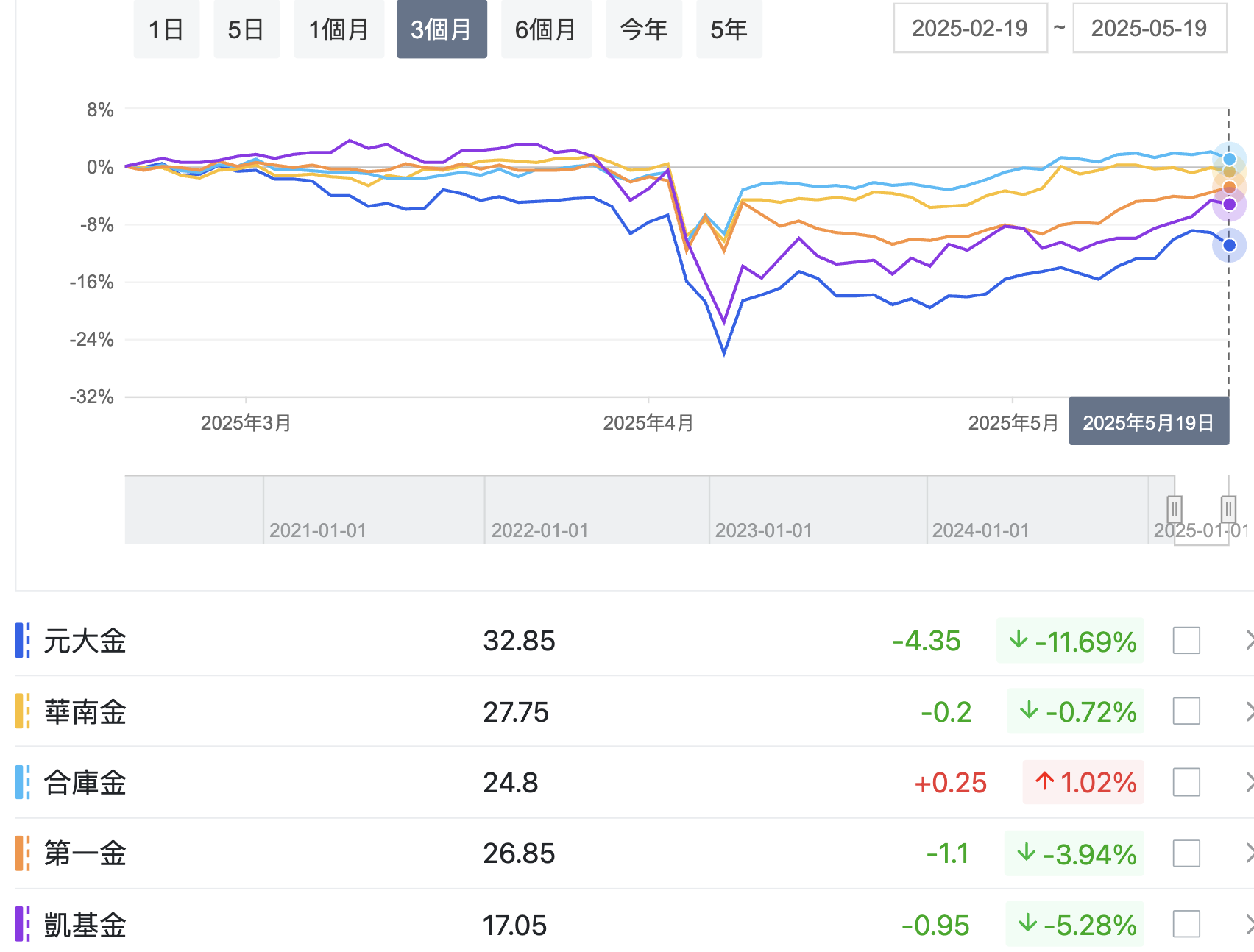Click the -0.72% change badge

point(1075,711)
